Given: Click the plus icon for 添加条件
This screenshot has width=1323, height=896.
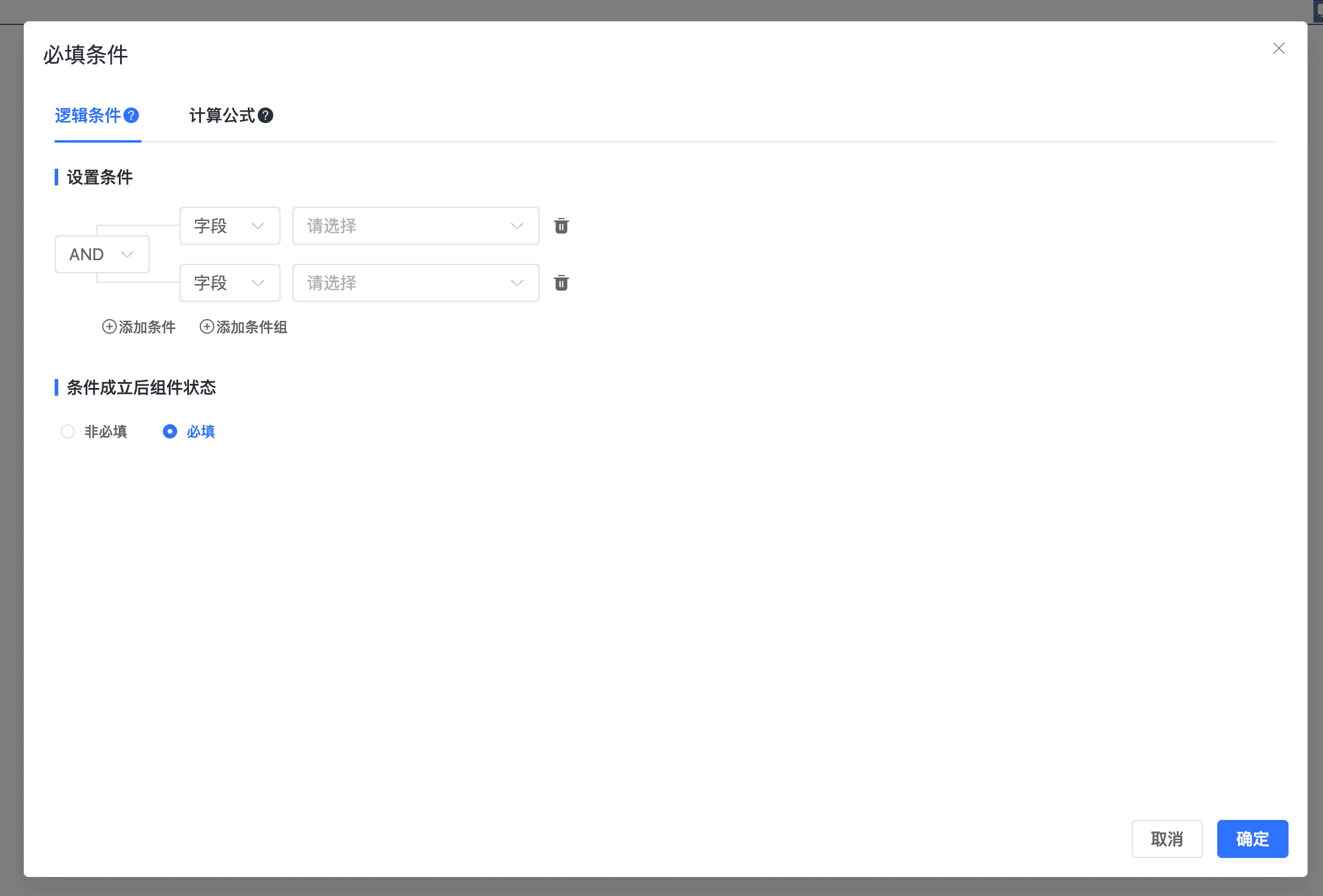Looking at the screenshot, I should [109, 327].
